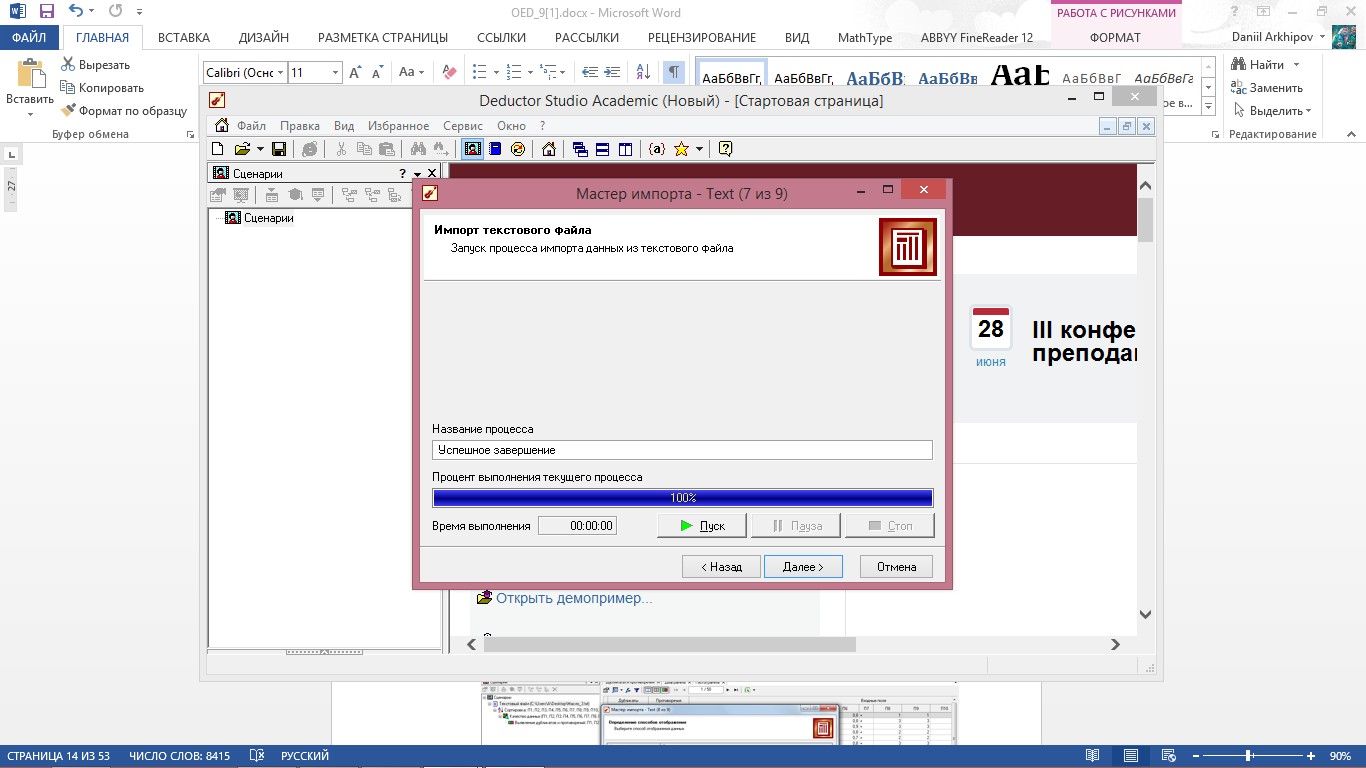Viewport: 1366px width, 768px height.
Task: Click Копировать in Word clipboard group
Action: pyautogui.click(x=102, y=88)
